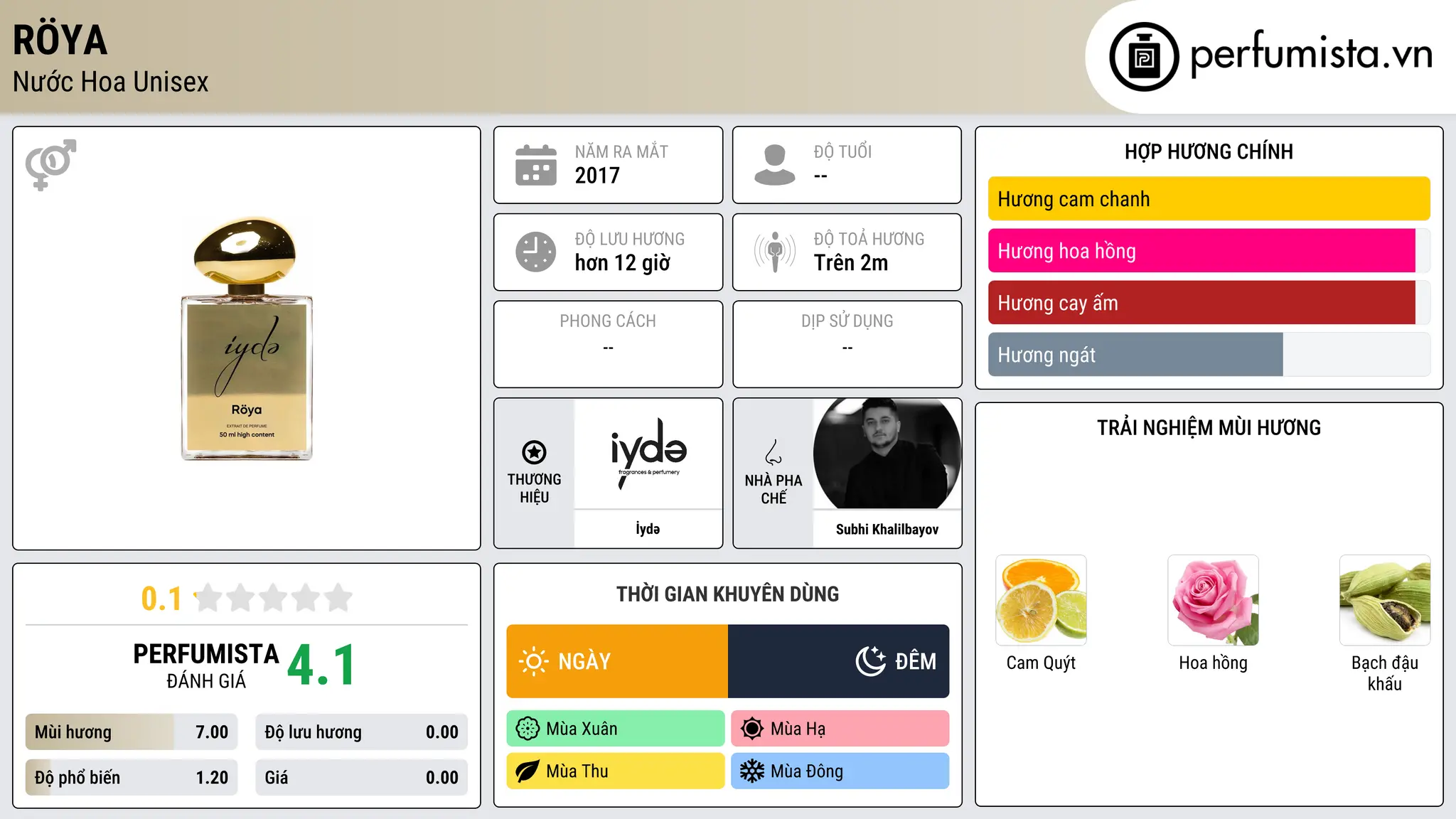Click the sillage icon beside Độ toả hương
The height and width of the screenshot is (819, 1456).
pyautogui.click(x=775, y=252)
